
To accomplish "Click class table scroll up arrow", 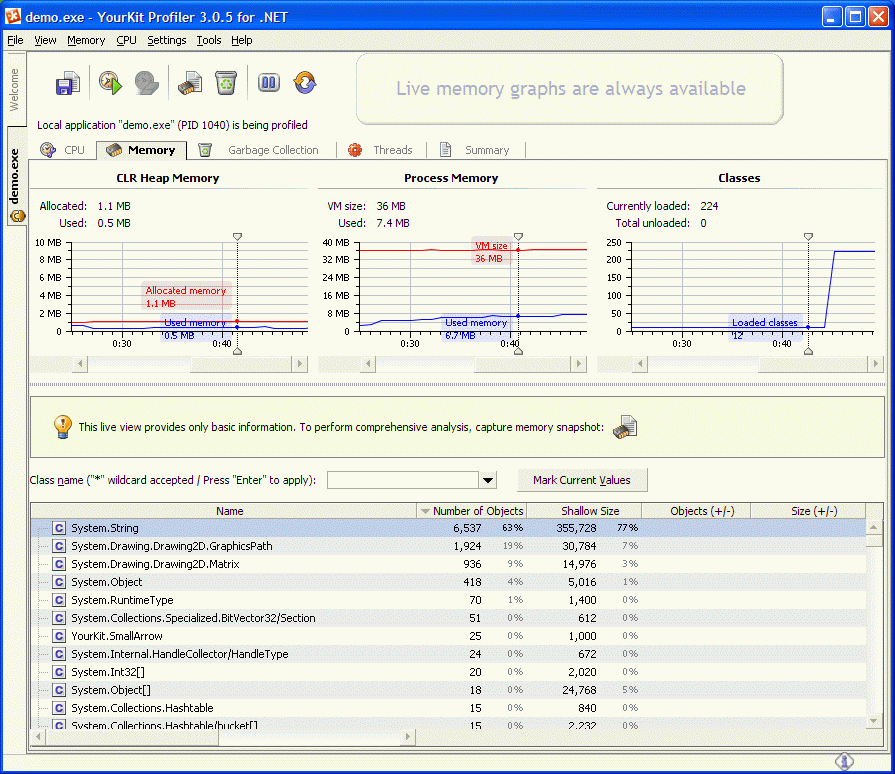I will 874,527.
